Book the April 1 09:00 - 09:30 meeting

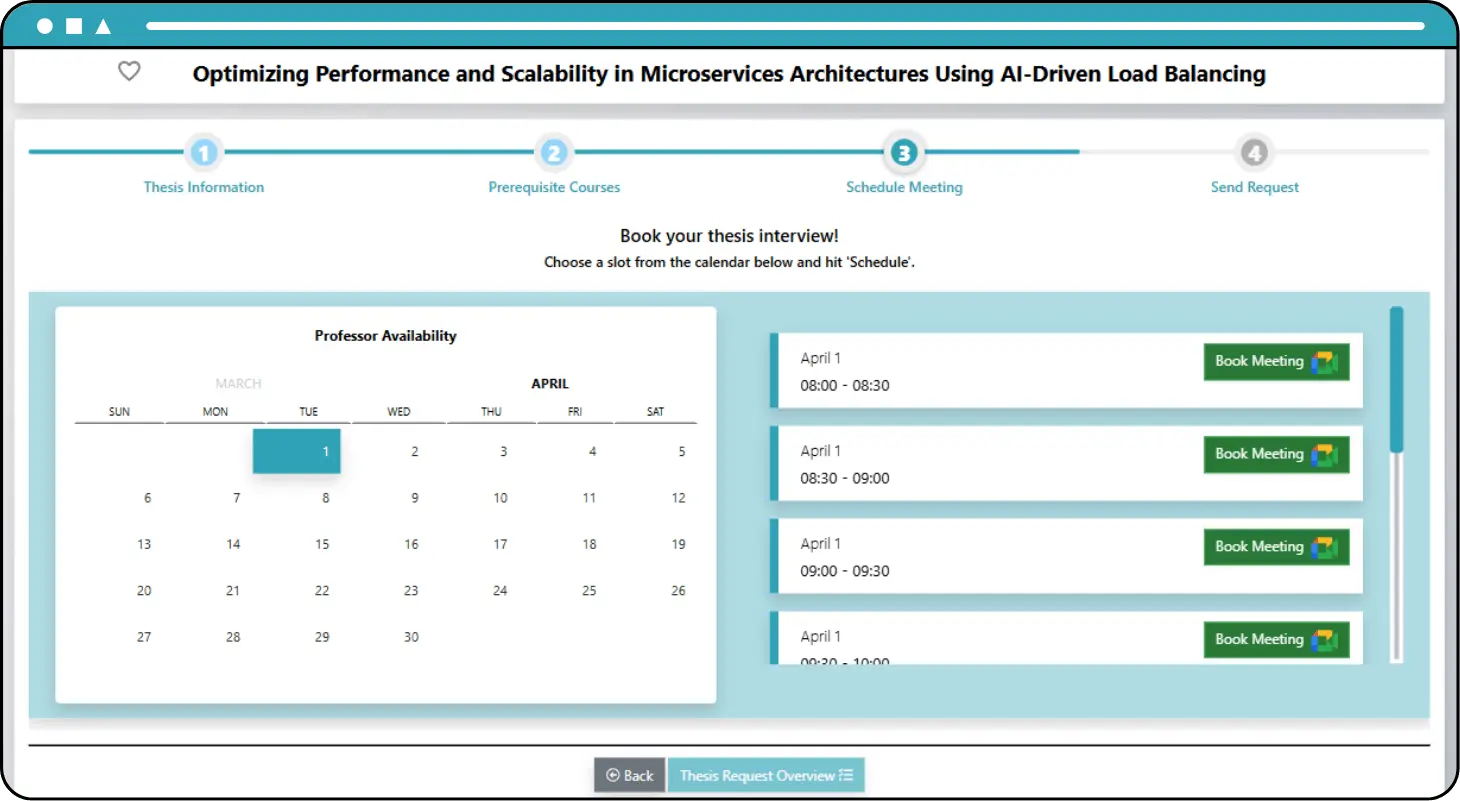pyautogui.click(x=1276, y=547)
